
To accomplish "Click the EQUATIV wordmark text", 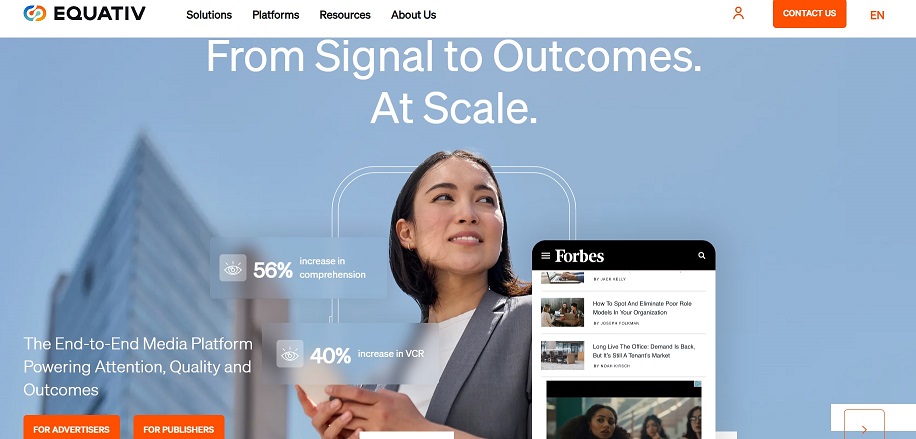I will pos(99,13).
